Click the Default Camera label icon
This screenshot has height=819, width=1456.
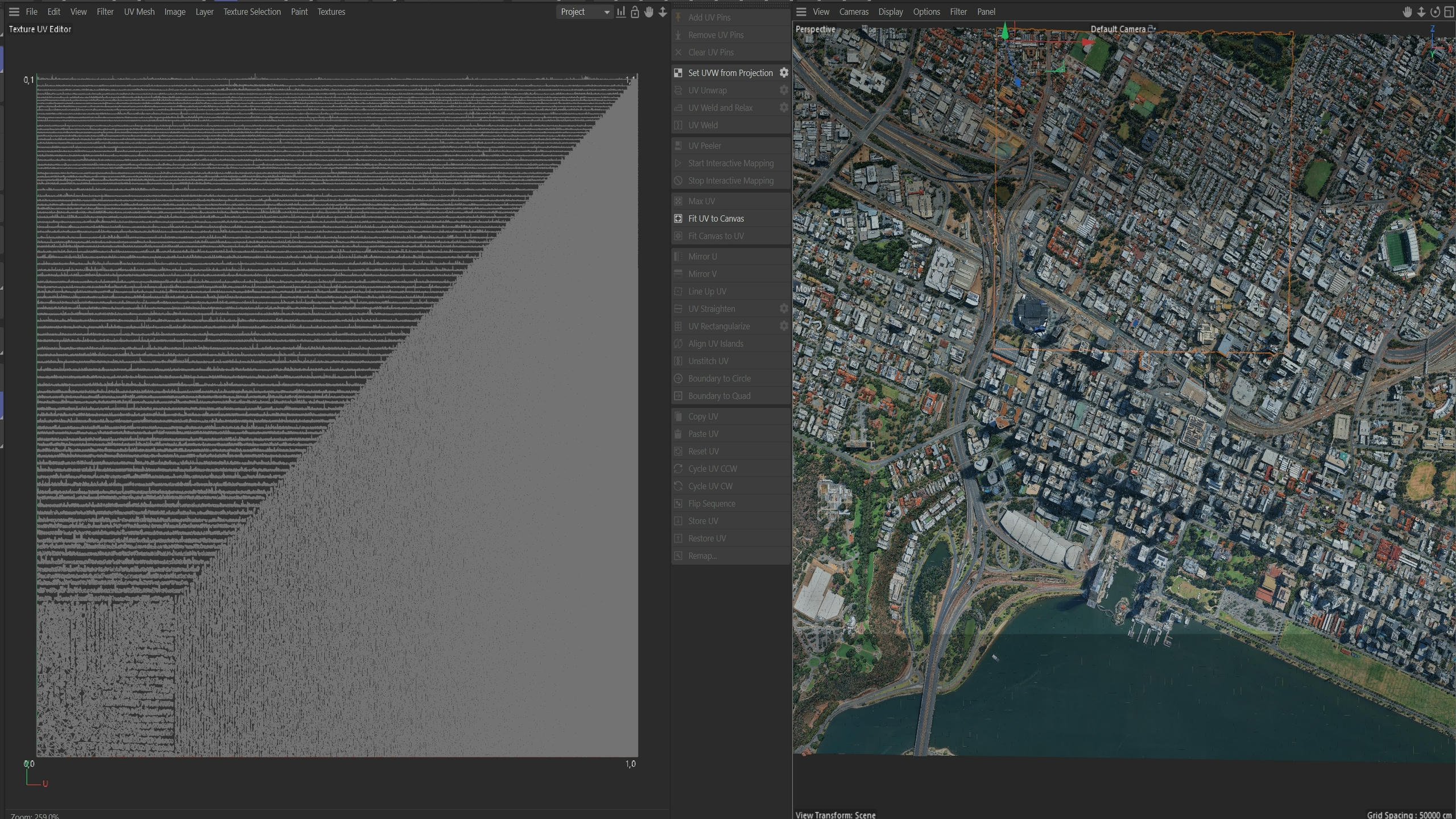1152,28
